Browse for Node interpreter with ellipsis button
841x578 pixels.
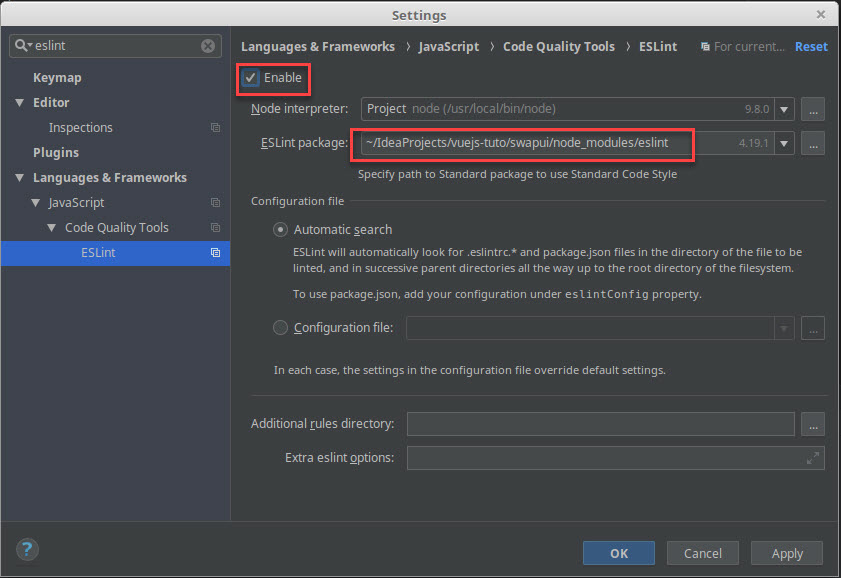click(813, 109)
